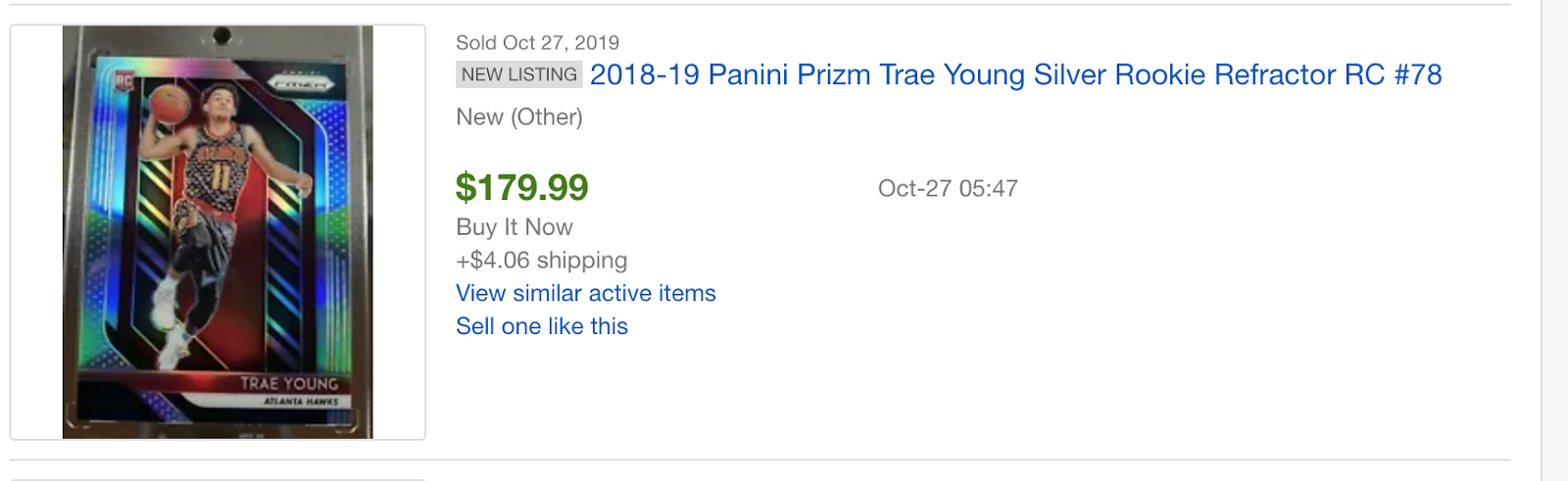Viewport: 1568px width, 481px height.
Task: Click the Buy It Now label
Action: 514,227
